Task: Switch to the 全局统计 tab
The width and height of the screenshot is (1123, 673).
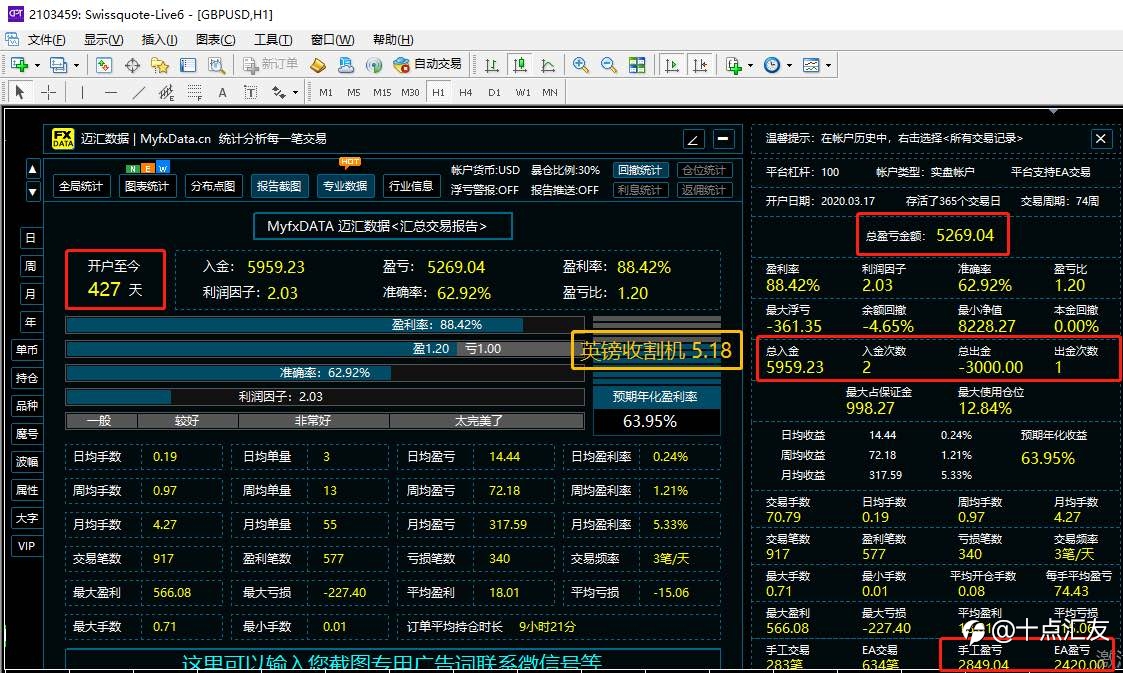Action: coord(81,186)
